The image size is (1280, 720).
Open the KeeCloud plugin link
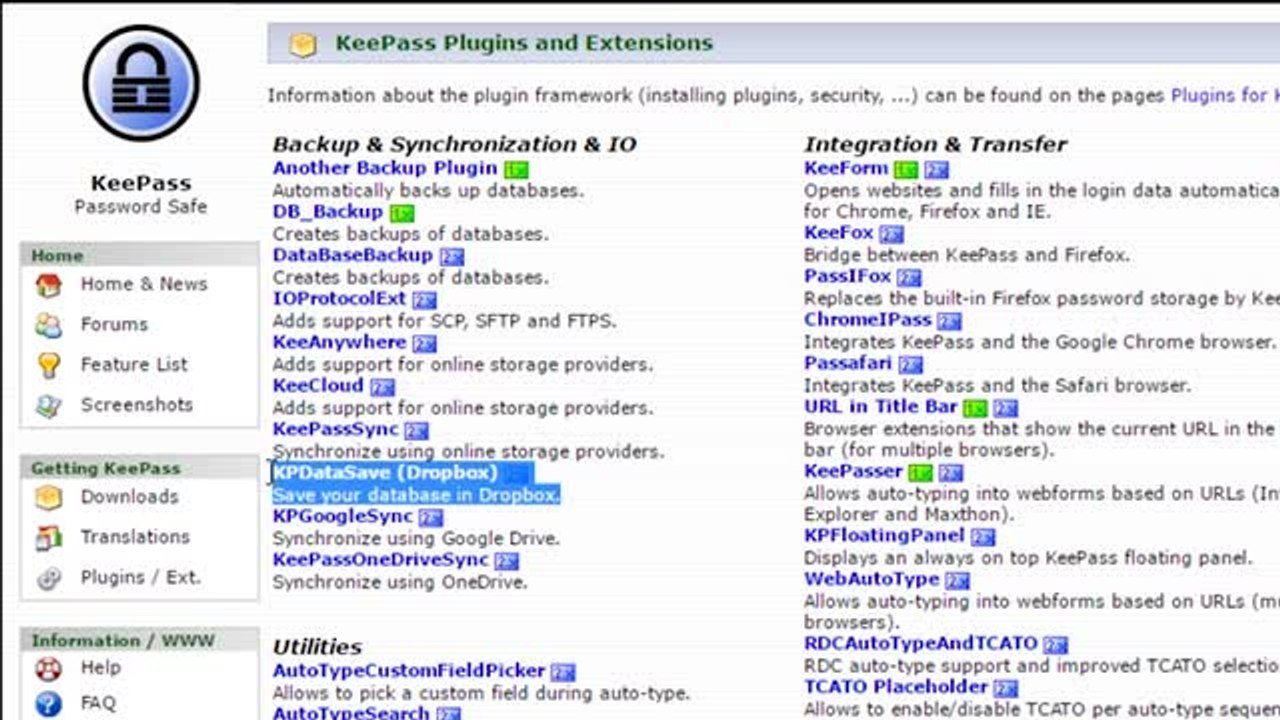pos(318,385)
